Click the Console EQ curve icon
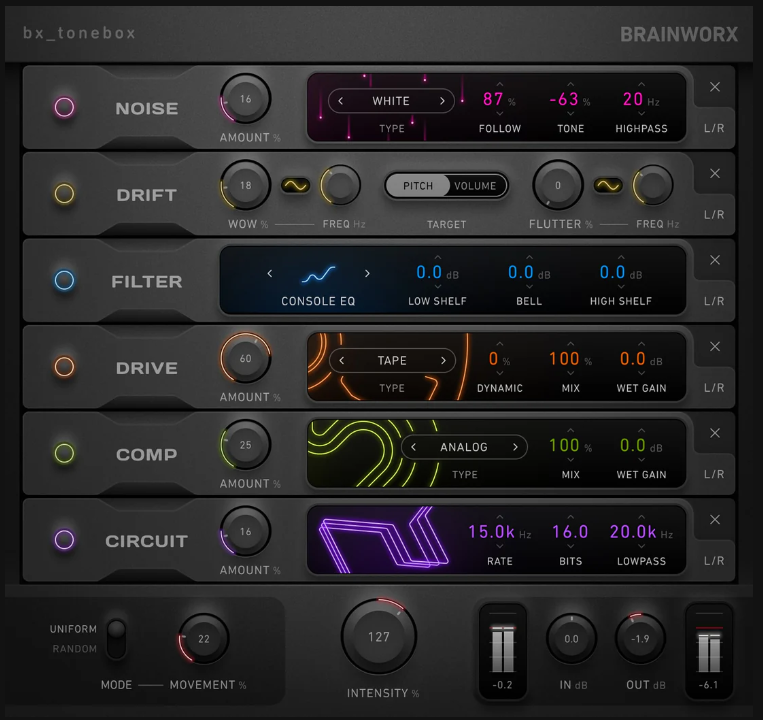763x720 pixels. (x=318, y=275)
